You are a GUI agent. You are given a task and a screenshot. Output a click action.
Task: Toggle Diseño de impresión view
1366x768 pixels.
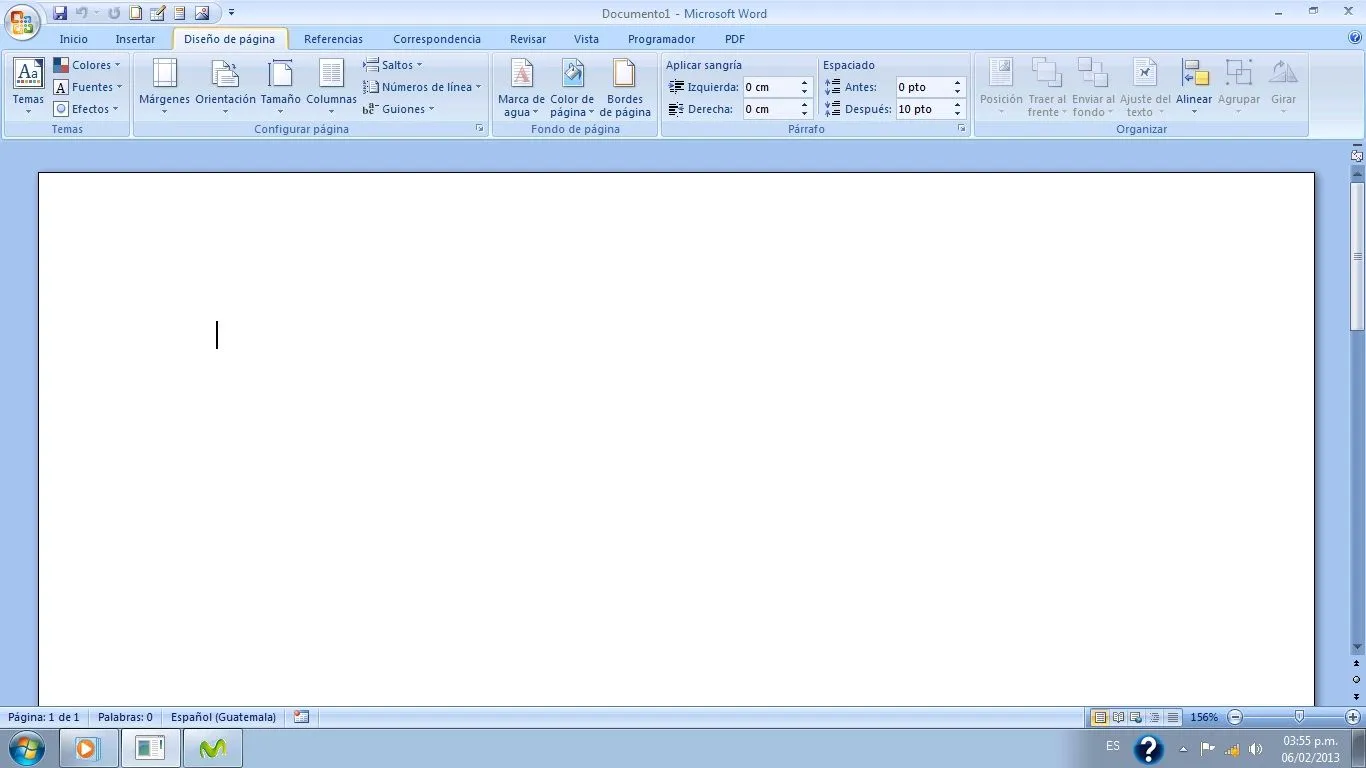click(1100, 717)
